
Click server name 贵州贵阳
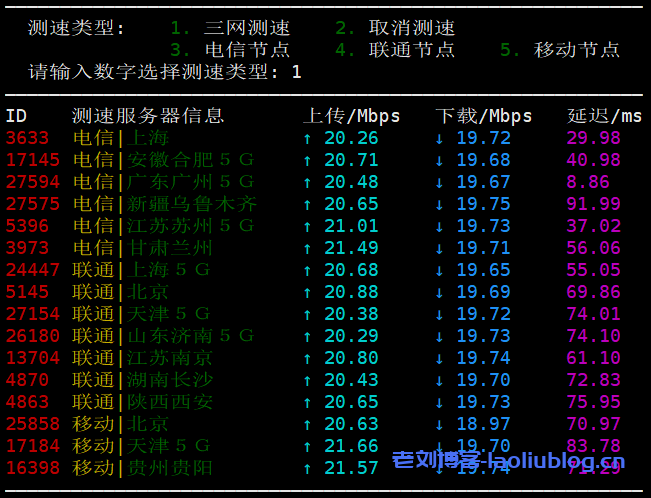(x=169, y=468)
